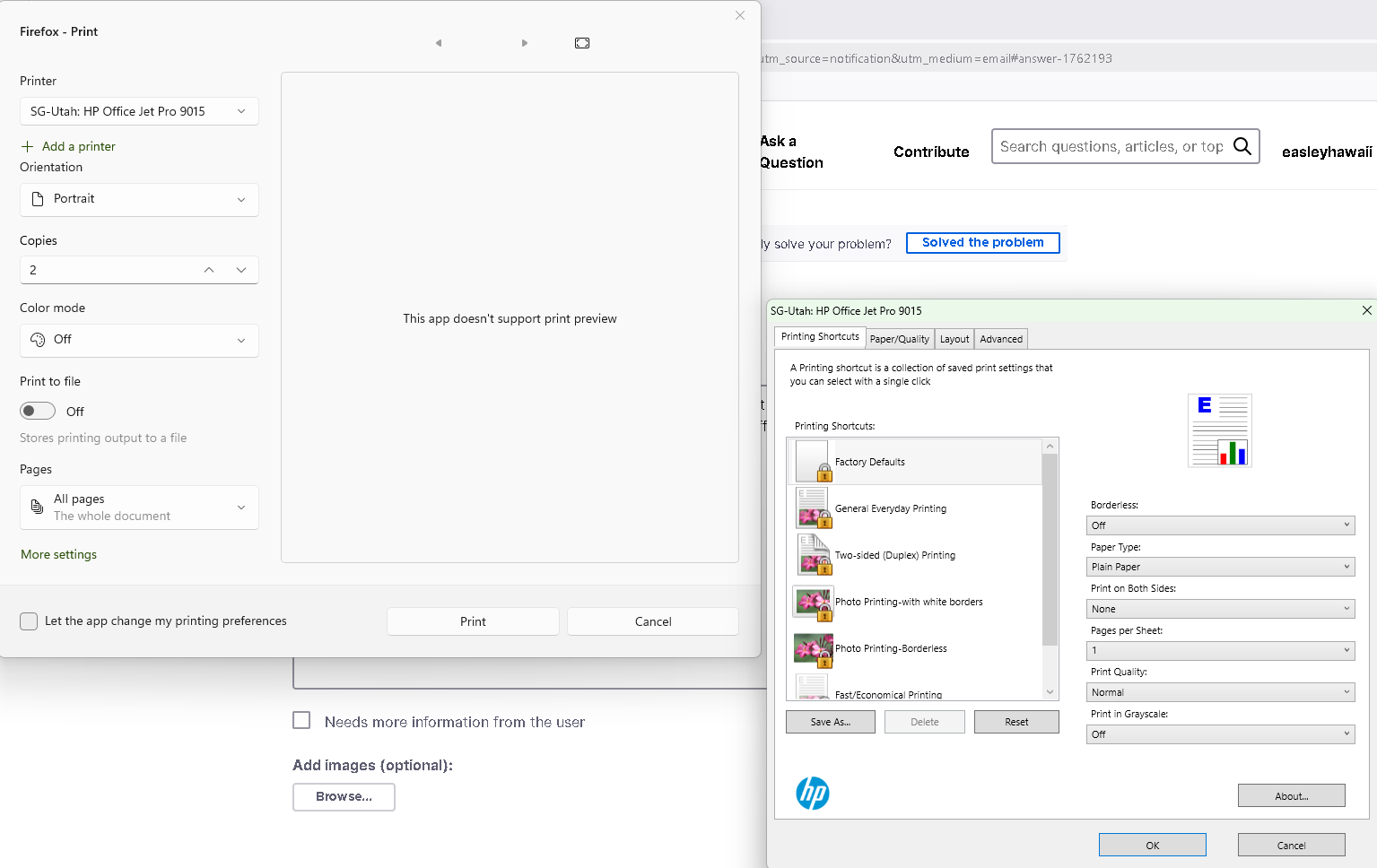Viewport: 1377px width, 868px height.
Task: Toggle the Print to file switch
Action: (x=38, y=411)
